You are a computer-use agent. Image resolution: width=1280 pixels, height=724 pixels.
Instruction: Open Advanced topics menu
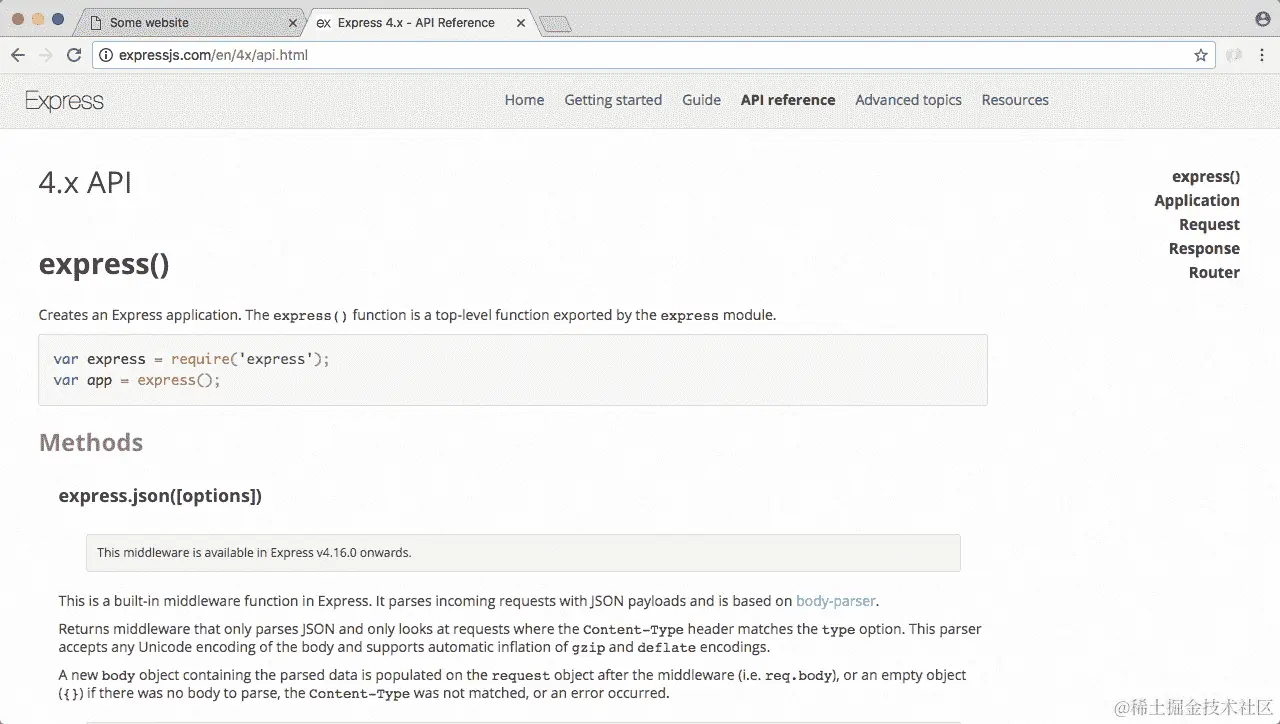[x=908, y=100]
